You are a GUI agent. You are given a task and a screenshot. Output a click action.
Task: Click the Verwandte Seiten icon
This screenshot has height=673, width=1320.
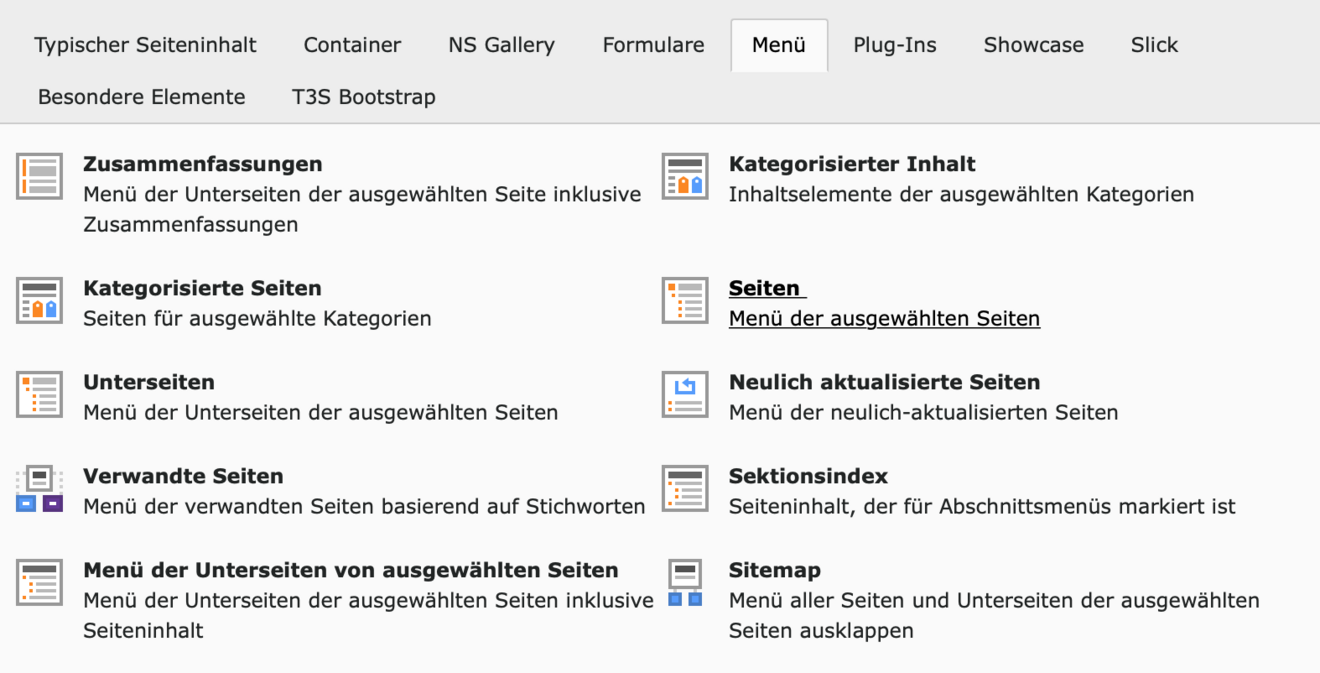39,488
